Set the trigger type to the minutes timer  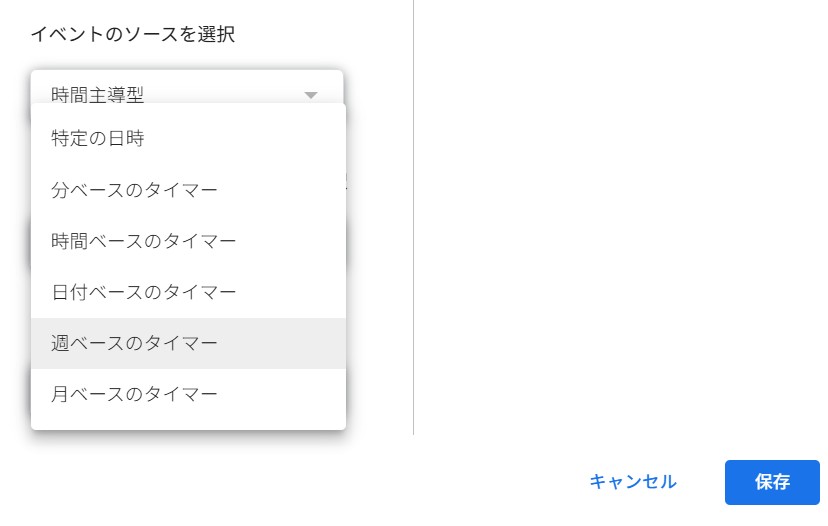189,190
